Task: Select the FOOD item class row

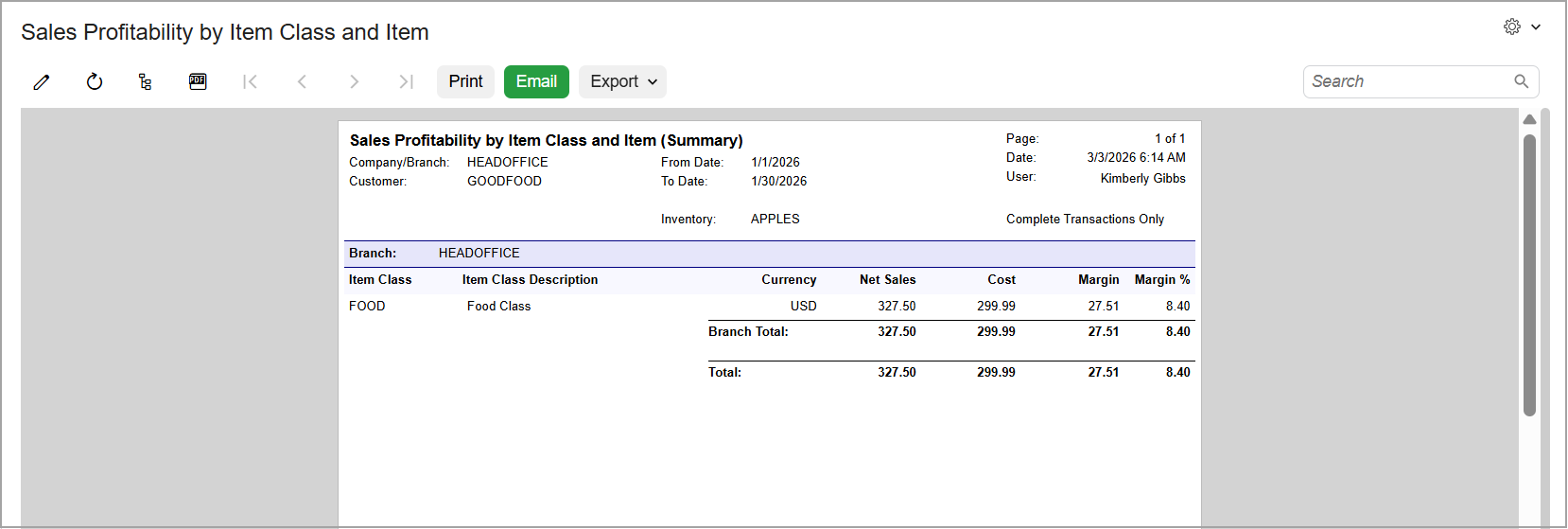Action: [x=769, y=306]
